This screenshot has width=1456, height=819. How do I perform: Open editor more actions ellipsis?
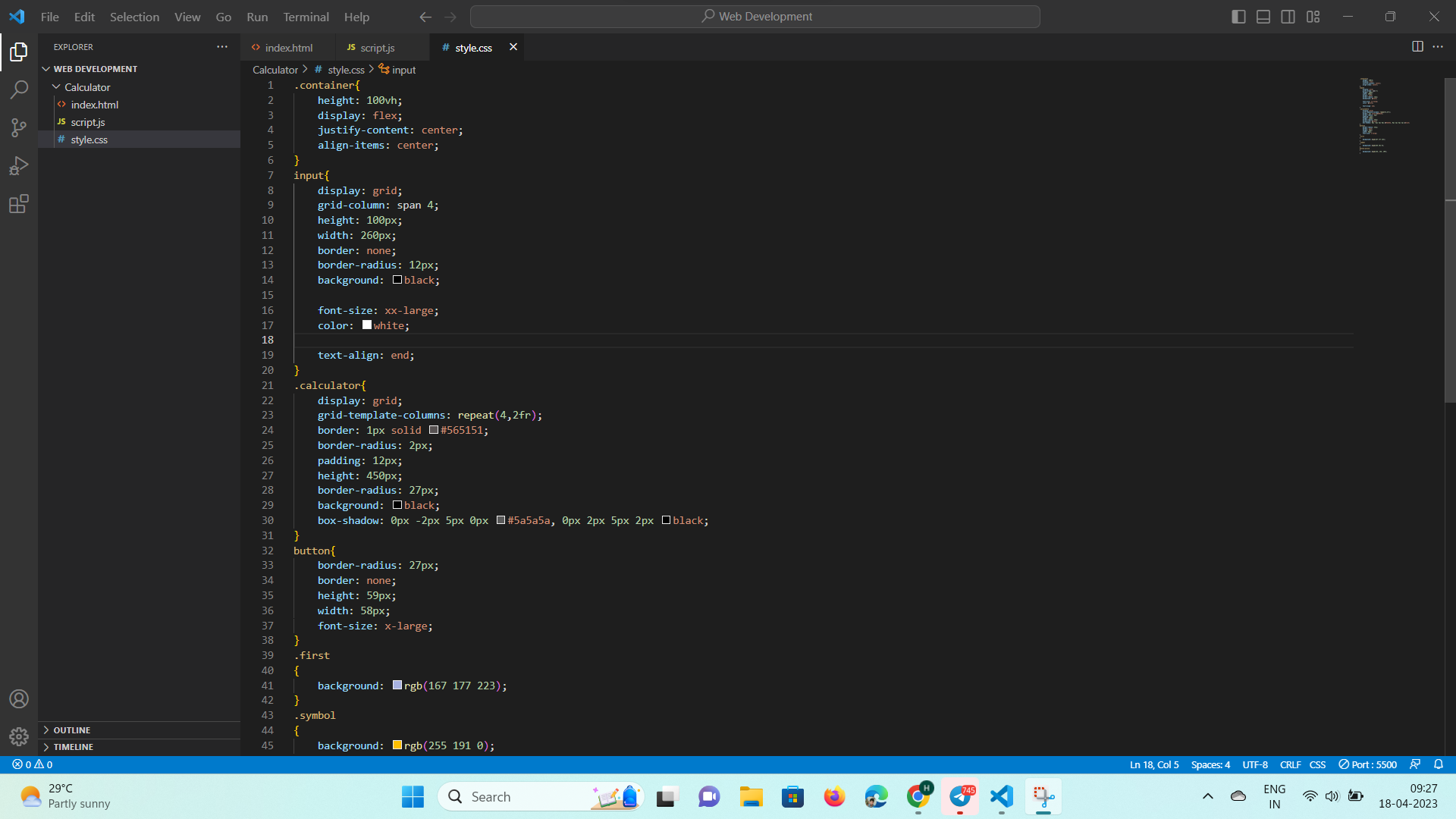click(x=1438, y=46)
